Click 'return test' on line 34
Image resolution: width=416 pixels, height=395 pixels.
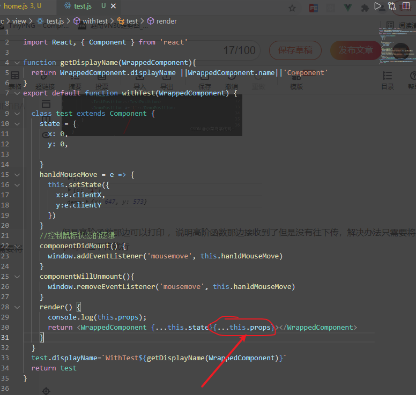pyautogui.click(x=54, y=368)
